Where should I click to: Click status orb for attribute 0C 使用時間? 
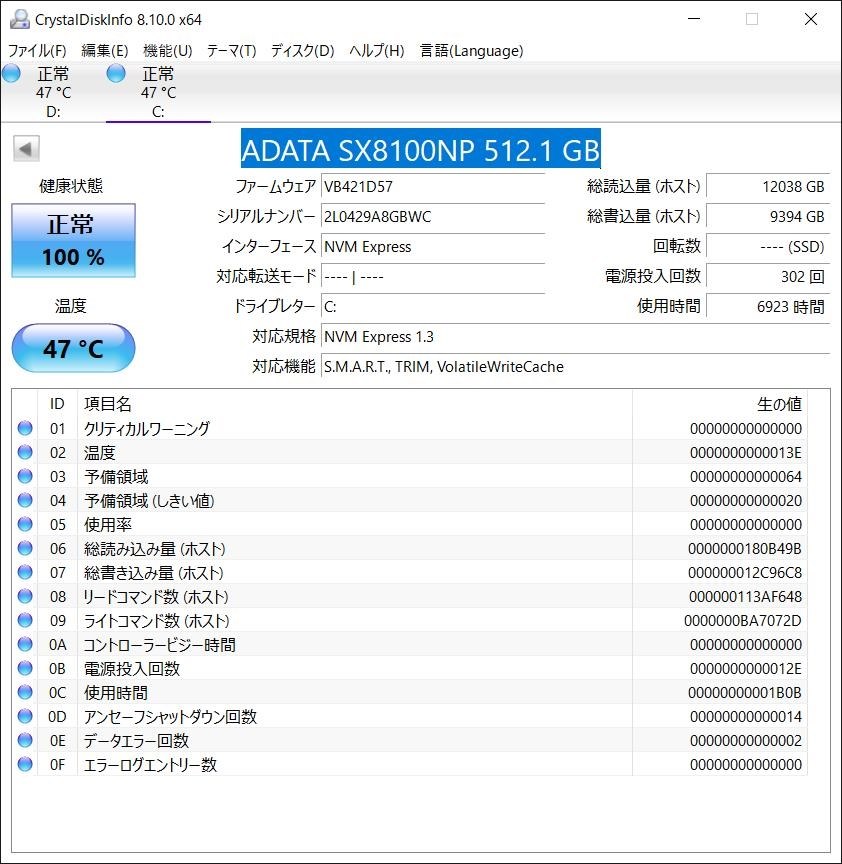point(25,692)
